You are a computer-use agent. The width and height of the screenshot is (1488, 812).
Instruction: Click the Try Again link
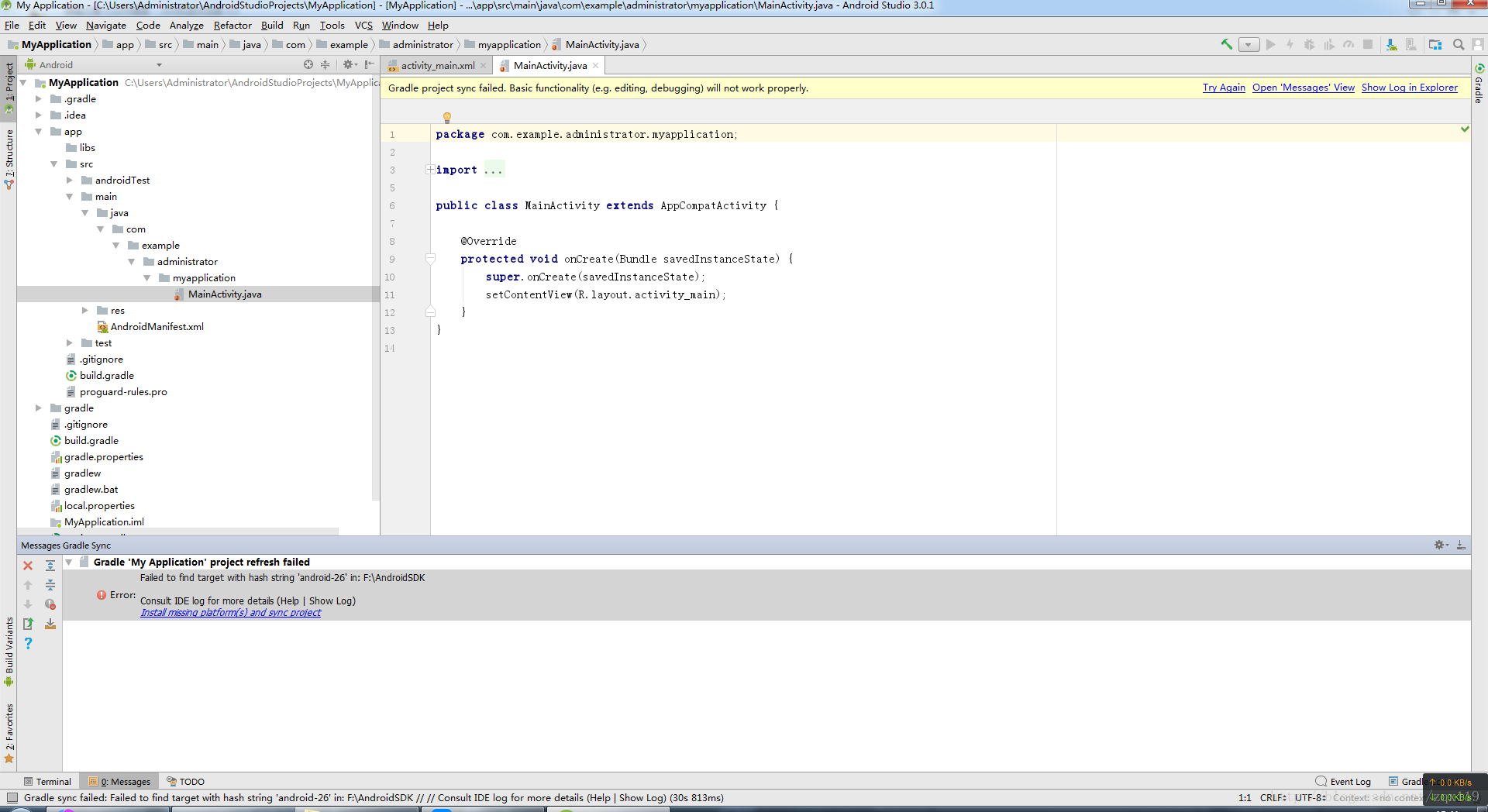(1224, 88)
